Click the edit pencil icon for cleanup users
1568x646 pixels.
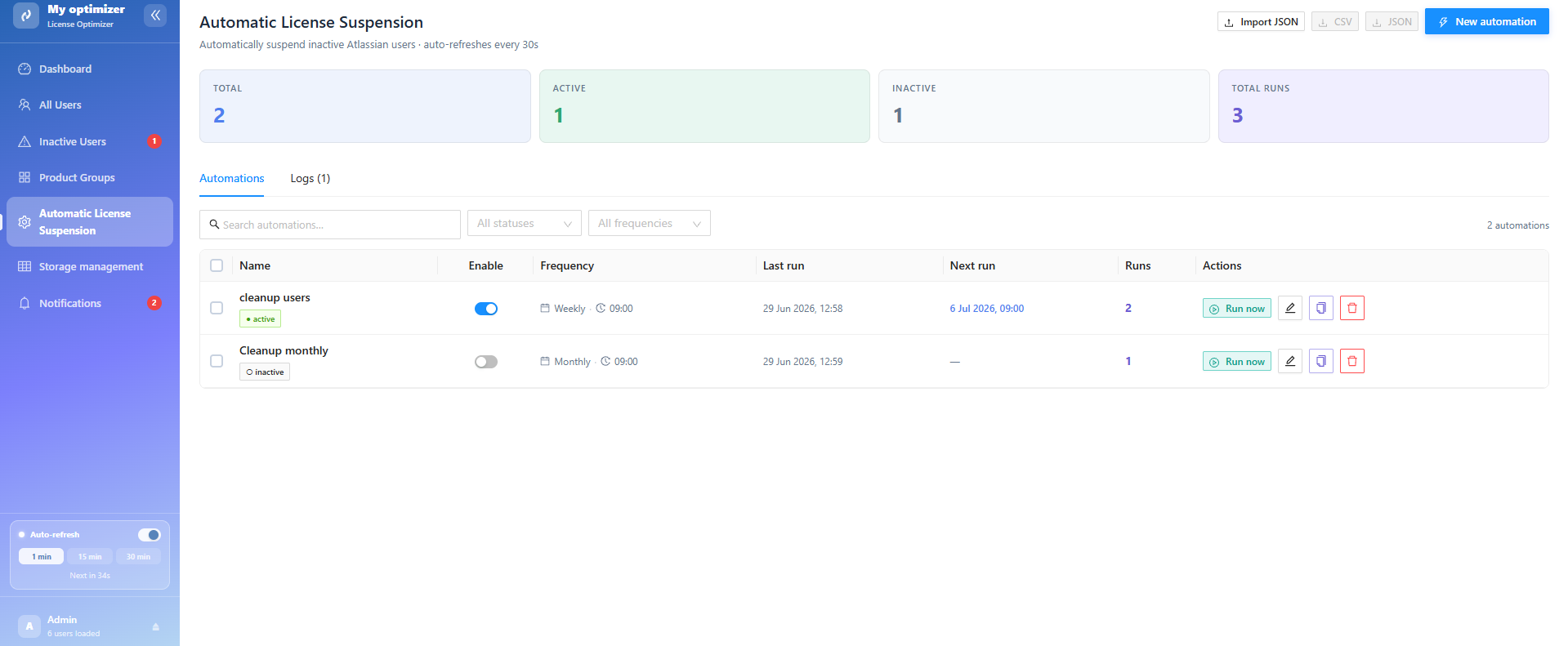(x=1290, y=308)
